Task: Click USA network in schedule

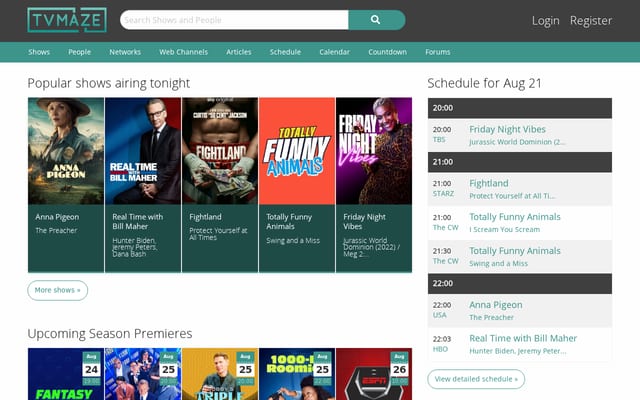Action: pos(440,315)
